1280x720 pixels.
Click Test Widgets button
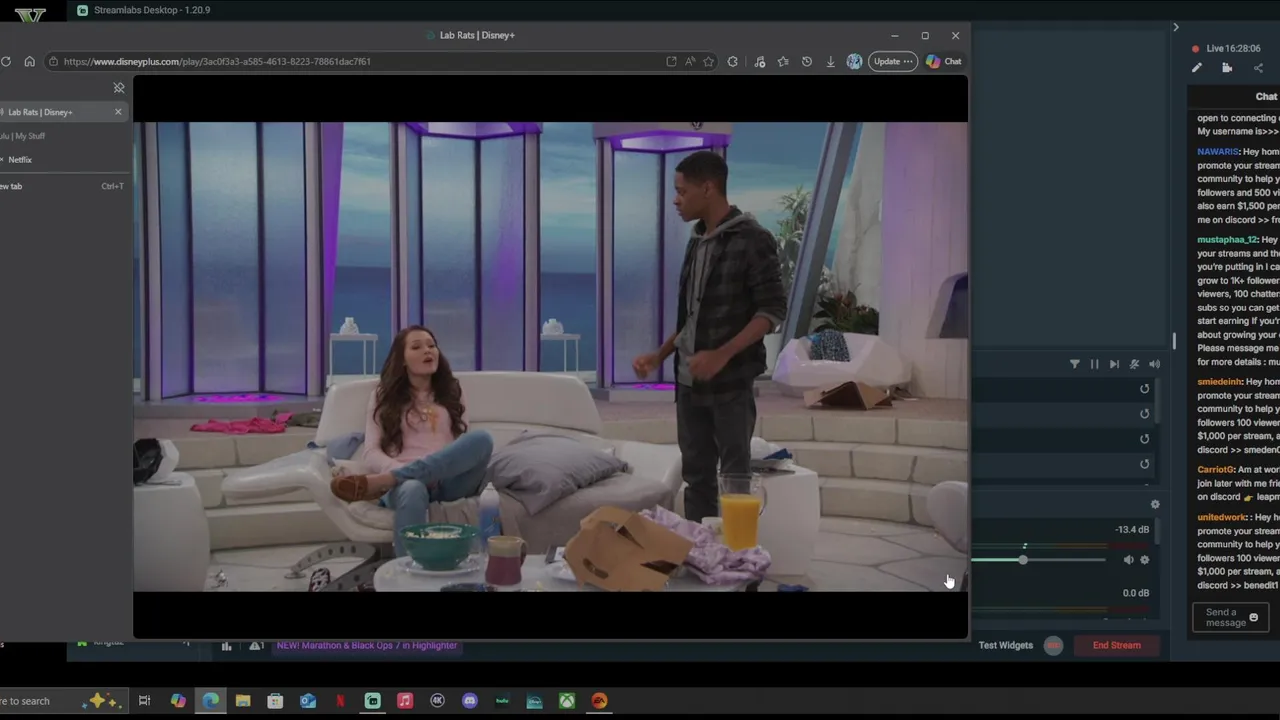[x=1005, y=645]
